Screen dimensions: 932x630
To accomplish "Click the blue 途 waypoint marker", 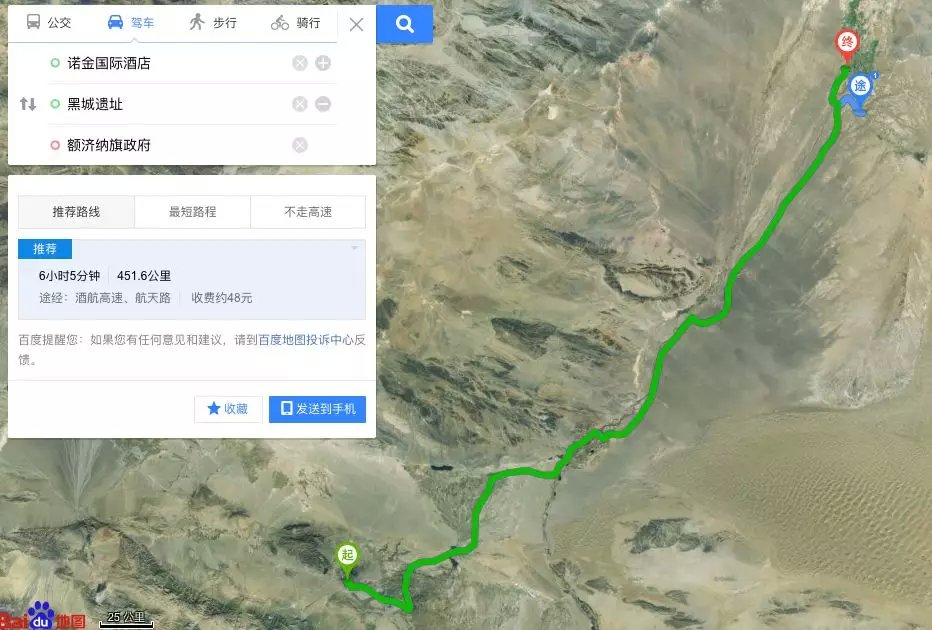I will 860,86.
